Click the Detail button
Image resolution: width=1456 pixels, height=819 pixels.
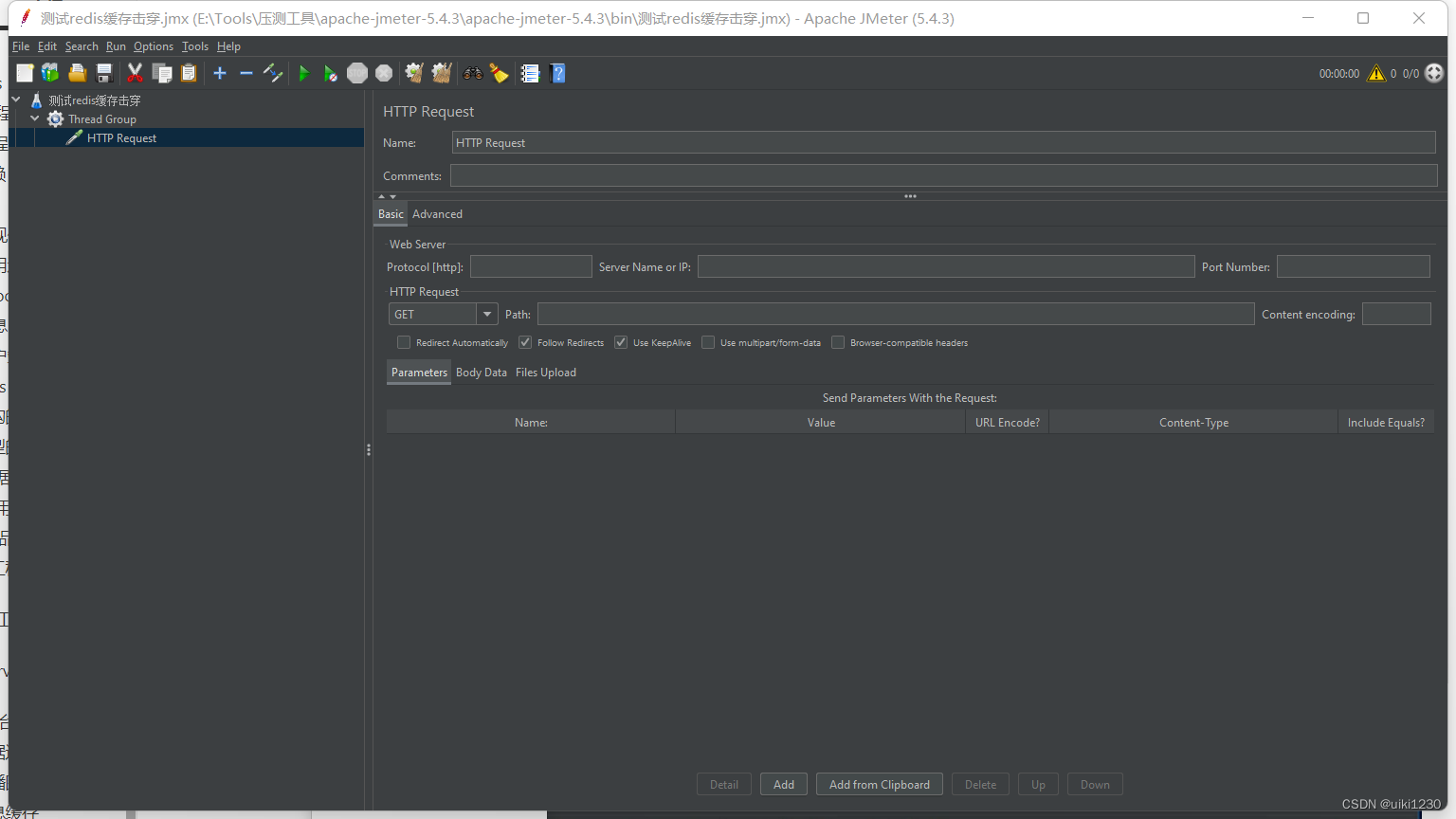pyautogui.click(x=724, y=784)
